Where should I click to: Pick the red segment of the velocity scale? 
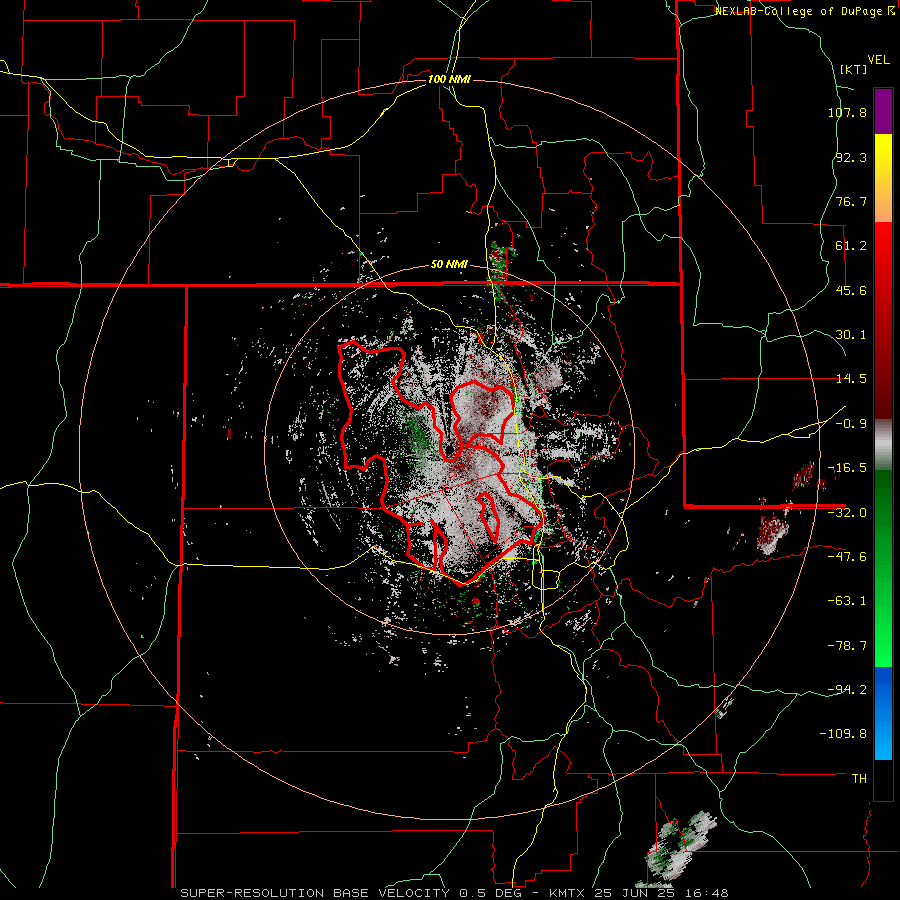point(883,320)
